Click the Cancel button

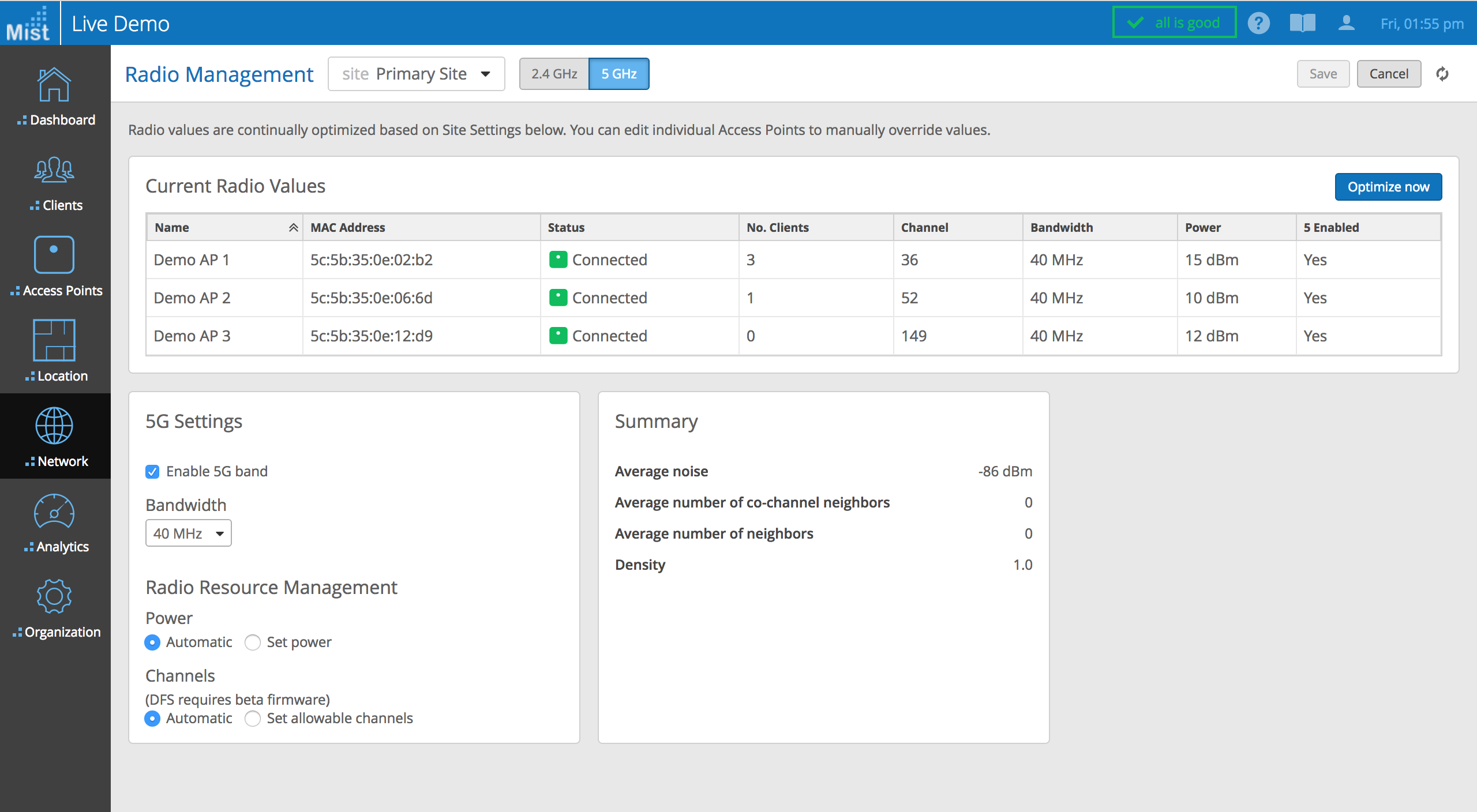[1388, 74]
